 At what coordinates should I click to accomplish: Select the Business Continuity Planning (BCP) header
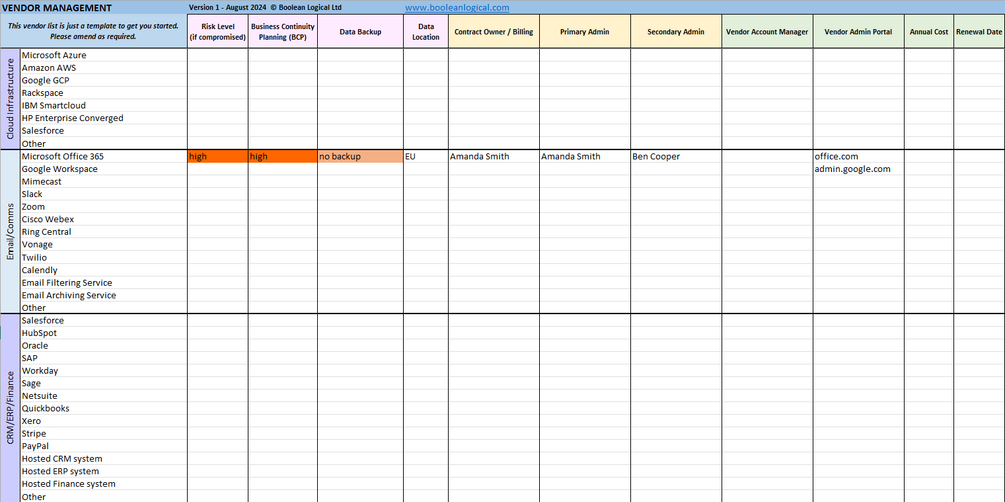(x=283, y=32)
